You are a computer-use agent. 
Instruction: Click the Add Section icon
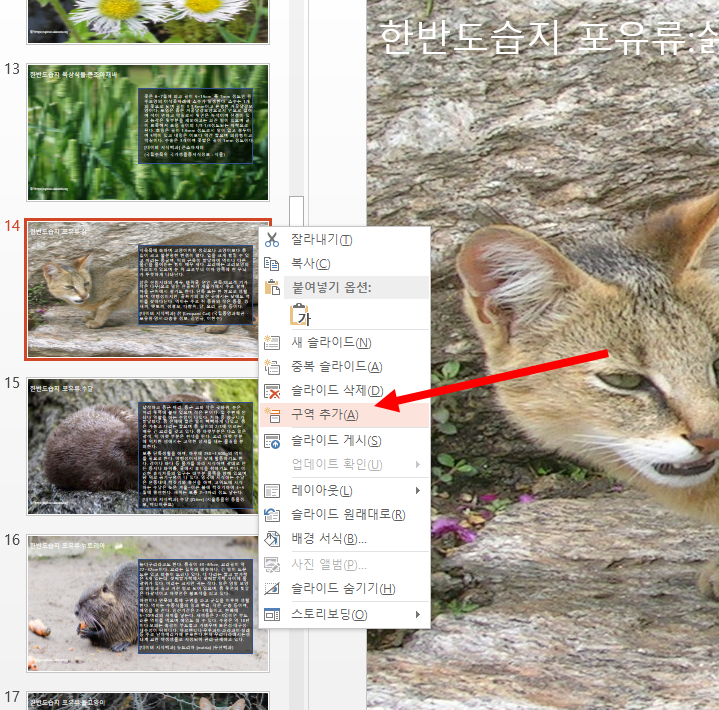pyautogui.click(x=272, y=415)
